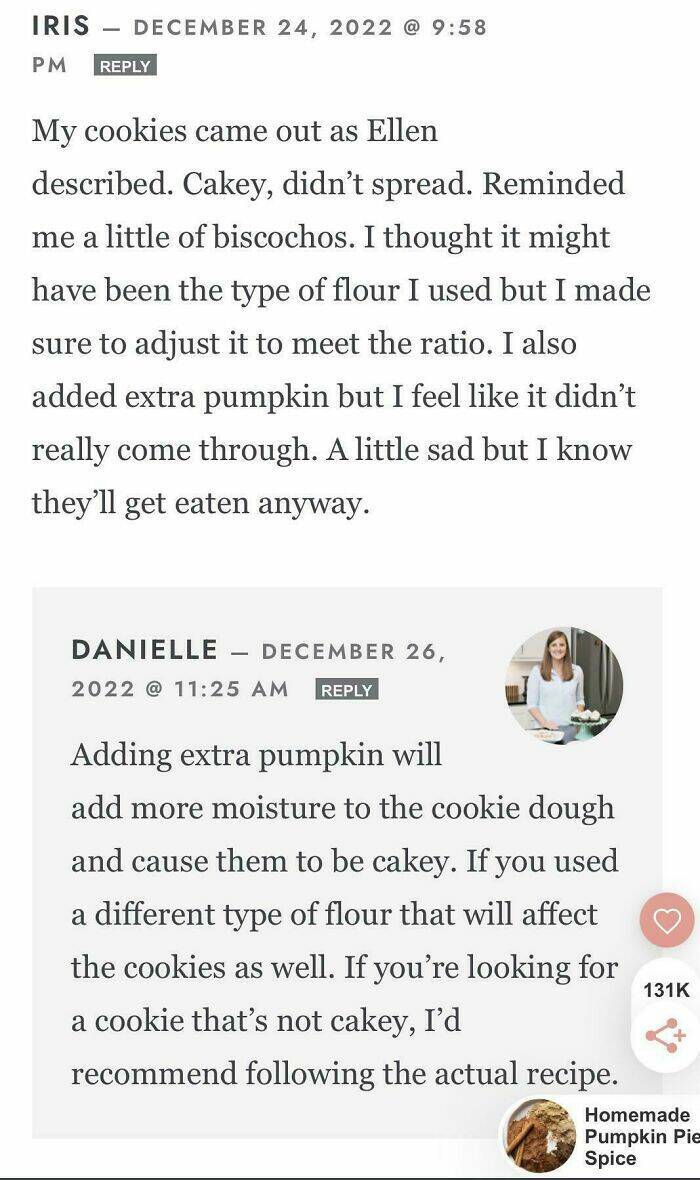Click the Homemade Pumpkin Pie Spice title

pyautogui.click(x=638, y=1136)
